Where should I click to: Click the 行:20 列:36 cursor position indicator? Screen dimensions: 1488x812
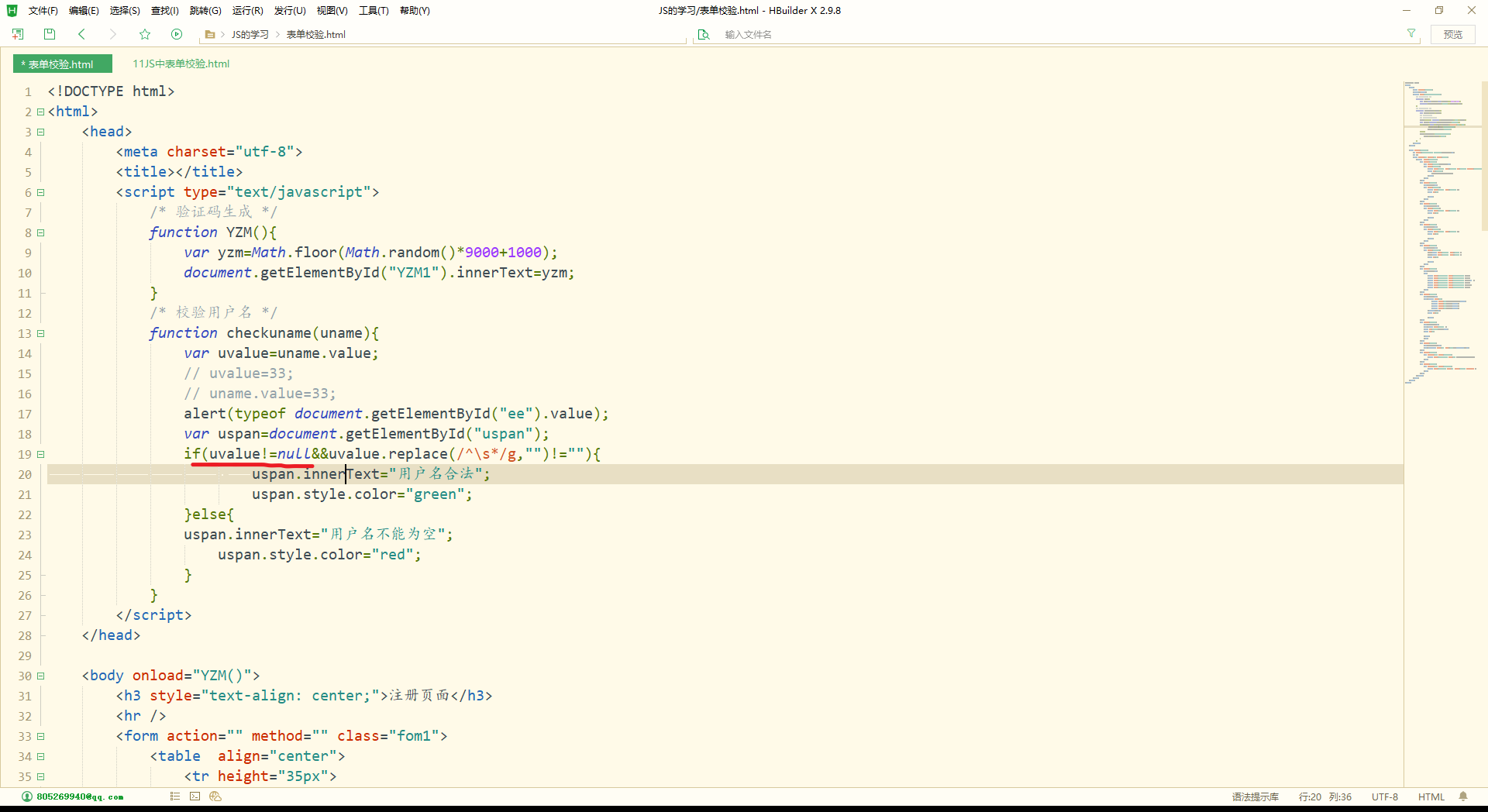pyautogui.click(x=1324, y=797)
